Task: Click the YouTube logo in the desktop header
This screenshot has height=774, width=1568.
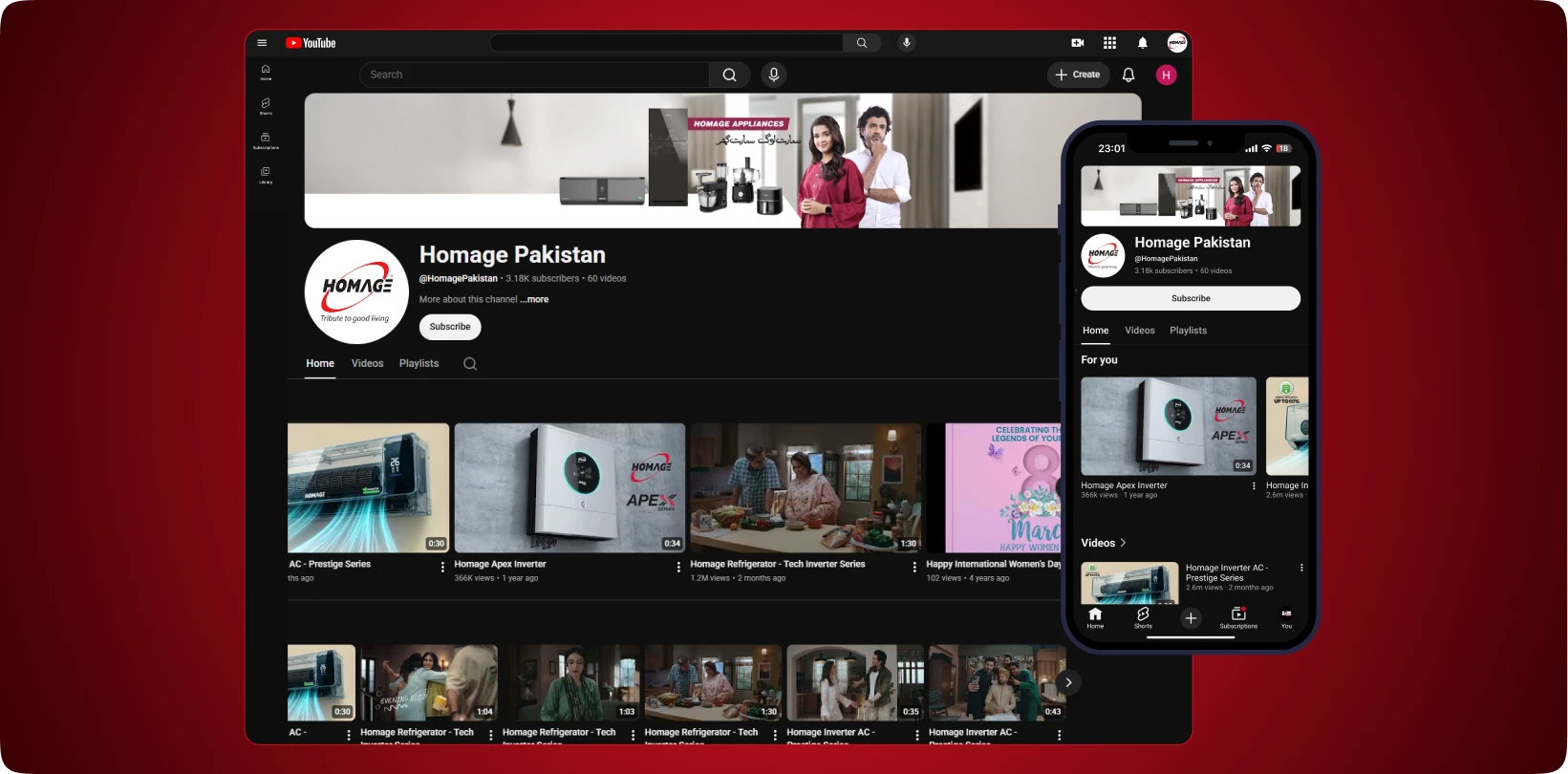Action: [311, 43]
